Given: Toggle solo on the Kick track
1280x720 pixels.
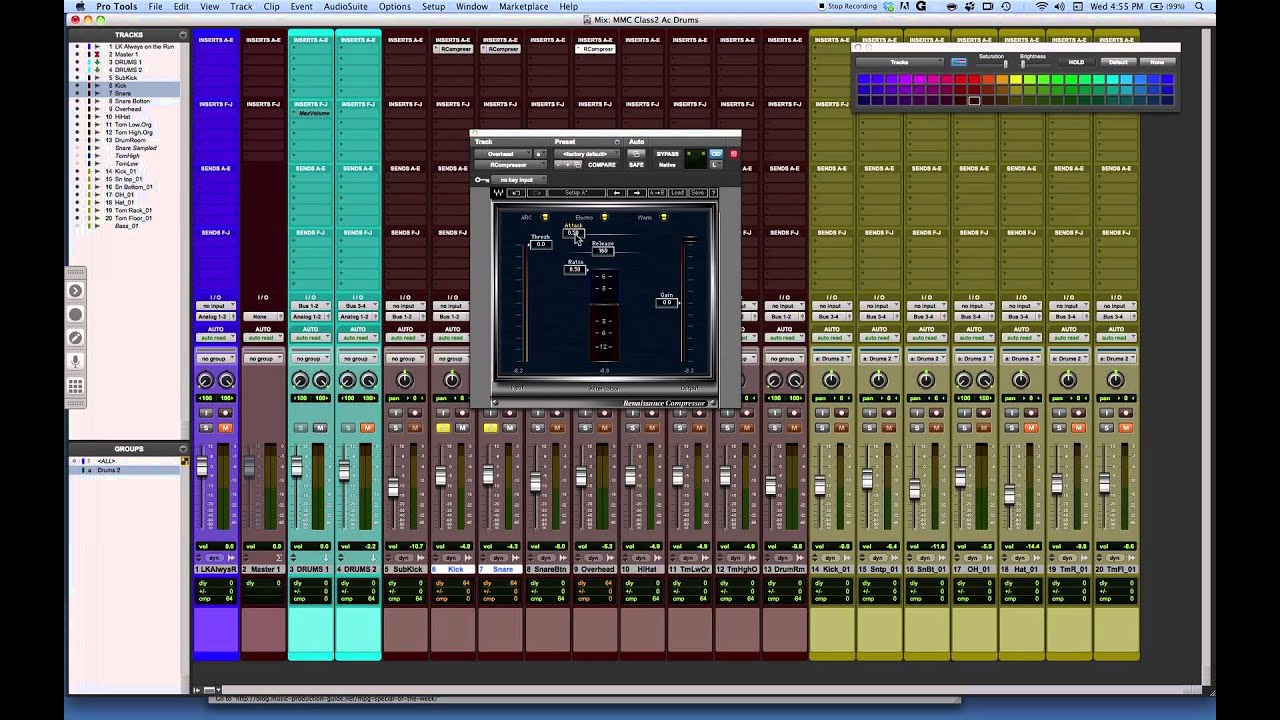Looking at the screenshot, I should click(443, 428).
